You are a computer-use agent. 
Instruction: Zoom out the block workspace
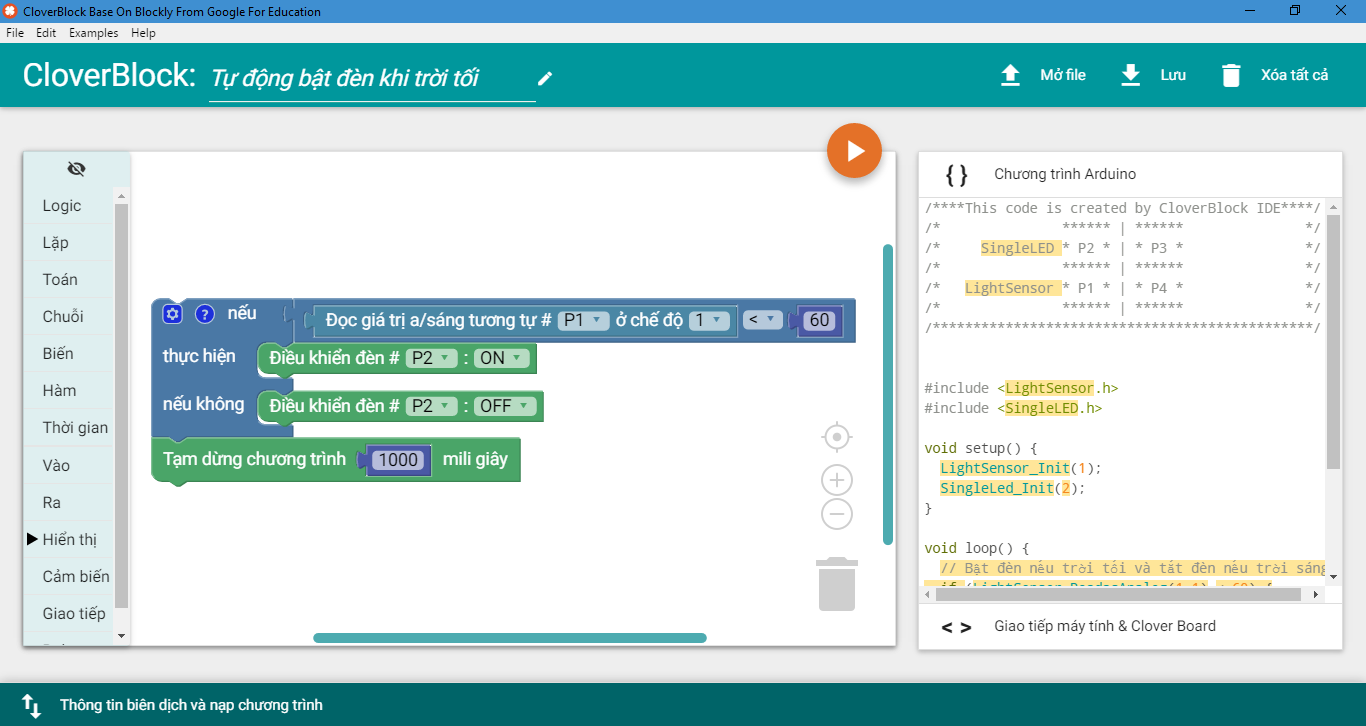coord(836,515)
